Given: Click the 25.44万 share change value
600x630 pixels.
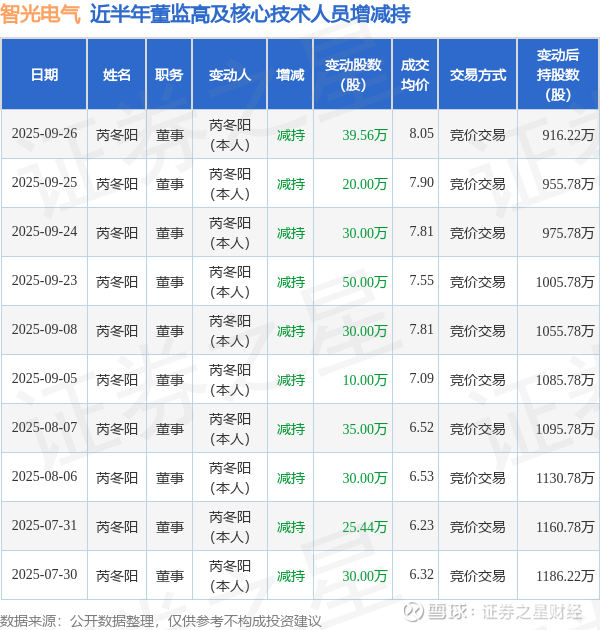Looking at the screenshot, I should pos(365,527).
